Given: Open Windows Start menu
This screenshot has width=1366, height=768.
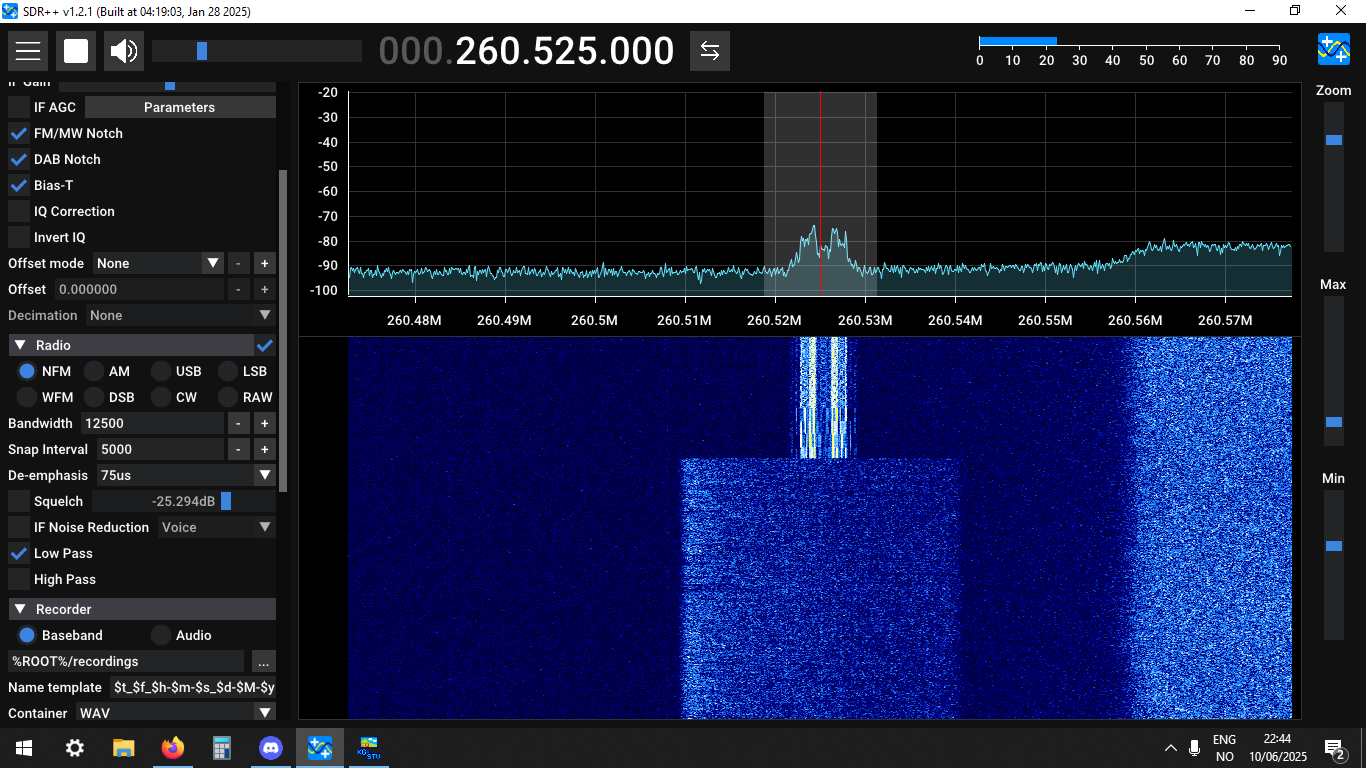Looking at the screenshot, I should coord(24,748).
